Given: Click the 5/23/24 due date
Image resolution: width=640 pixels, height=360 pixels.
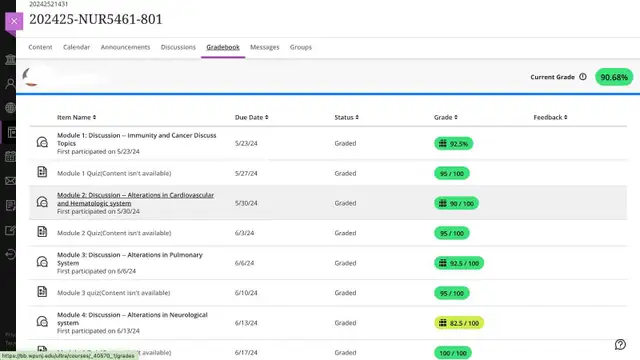Looking at the screenshot, I should click(246, 143).
